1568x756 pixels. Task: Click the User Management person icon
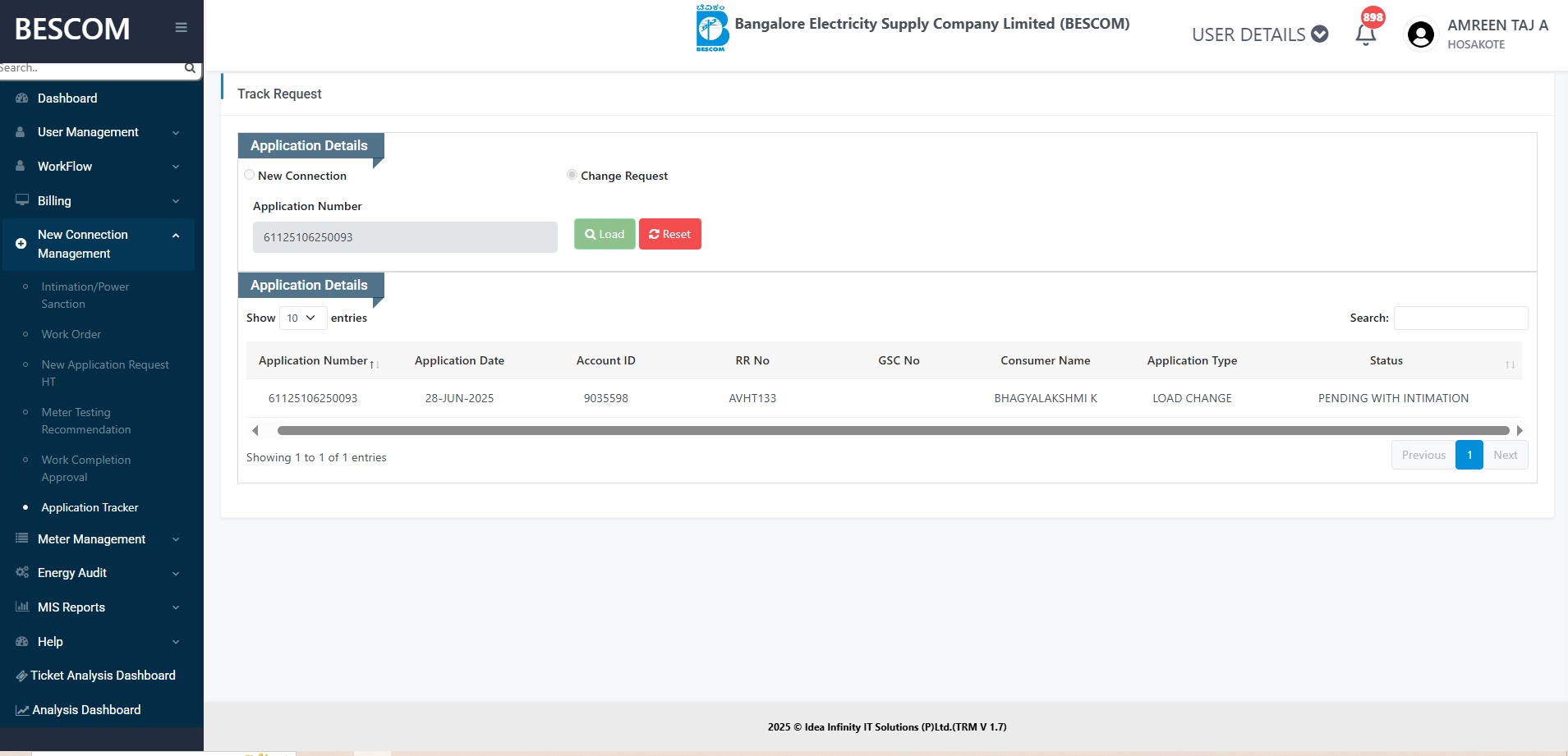click(21, 131)
